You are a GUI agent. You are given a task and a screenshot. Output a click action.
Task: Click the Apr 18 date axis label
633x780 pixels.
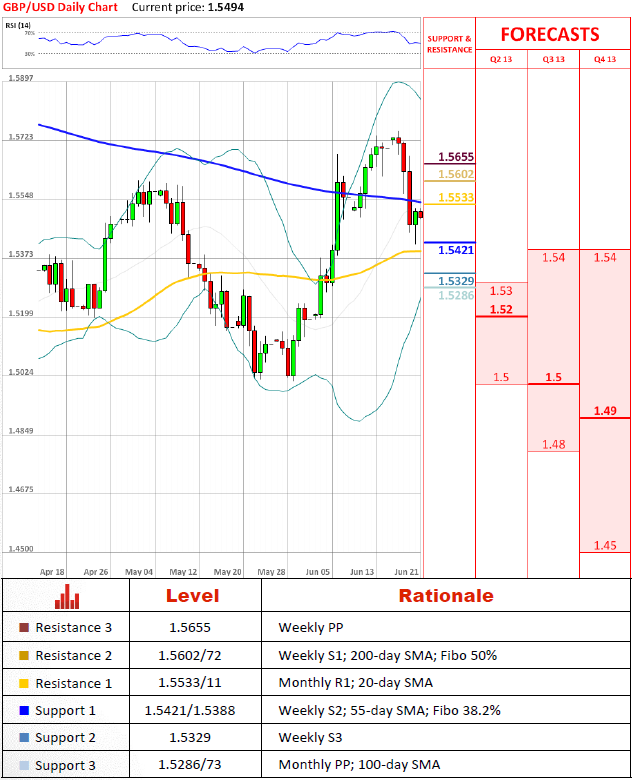click(52, 572)
